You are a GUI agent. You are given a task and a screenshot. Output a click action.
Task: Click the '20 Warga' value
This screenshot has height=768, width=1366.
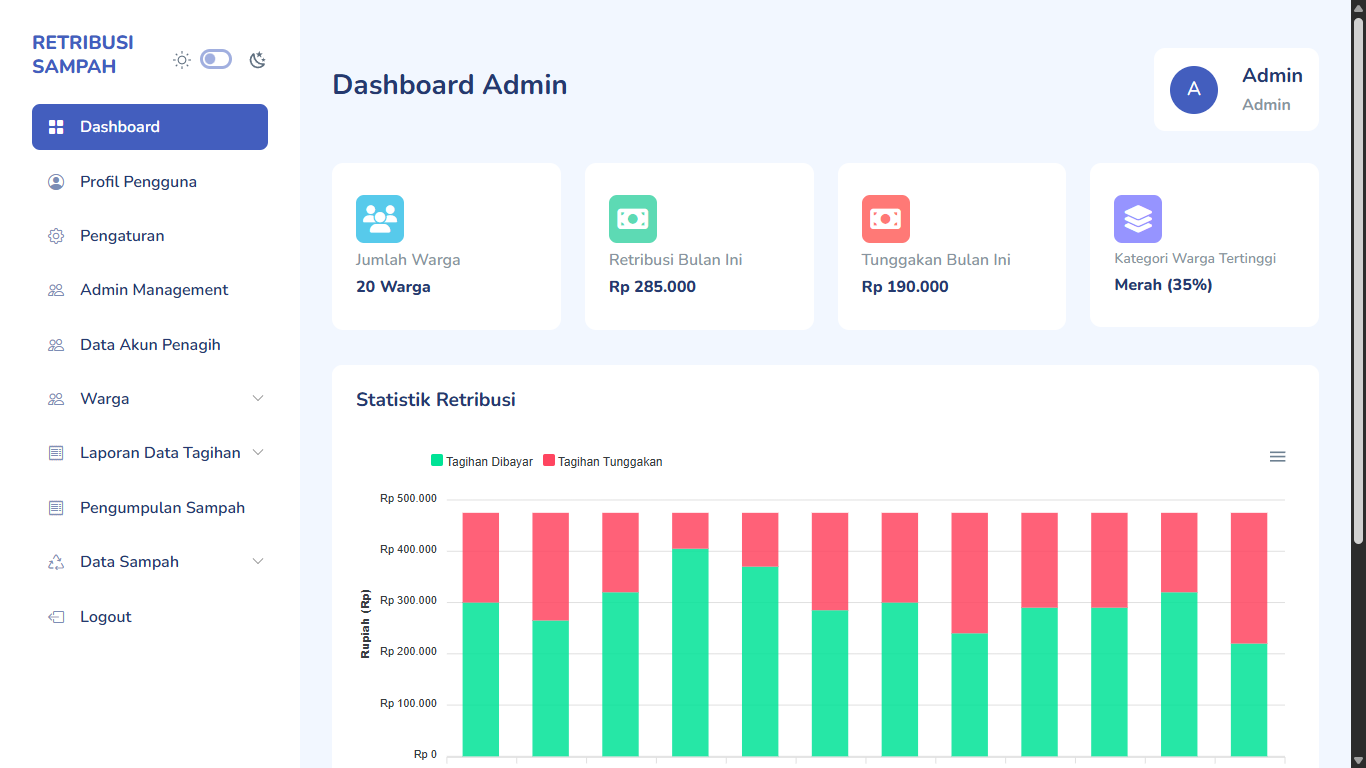(x=393, y=287)
